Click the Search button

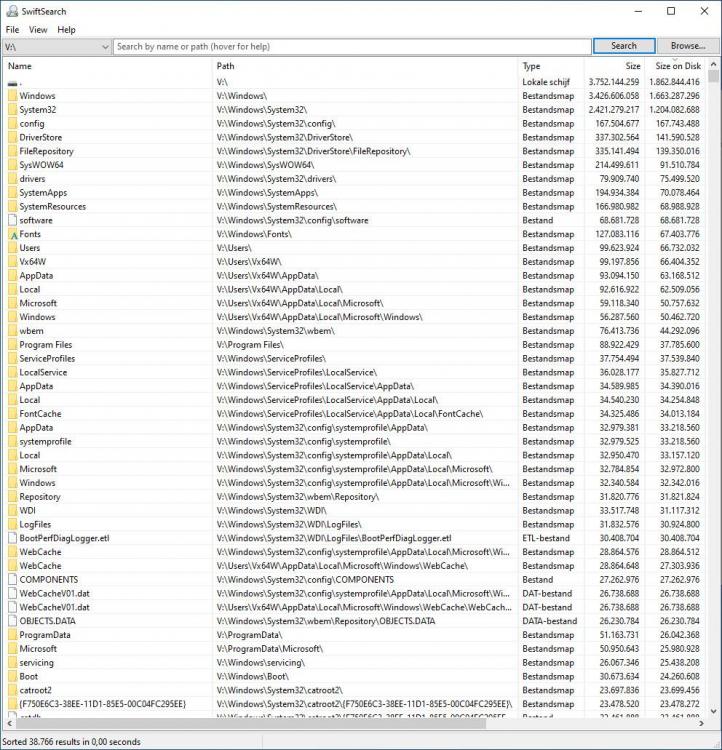tap(623, 46)
